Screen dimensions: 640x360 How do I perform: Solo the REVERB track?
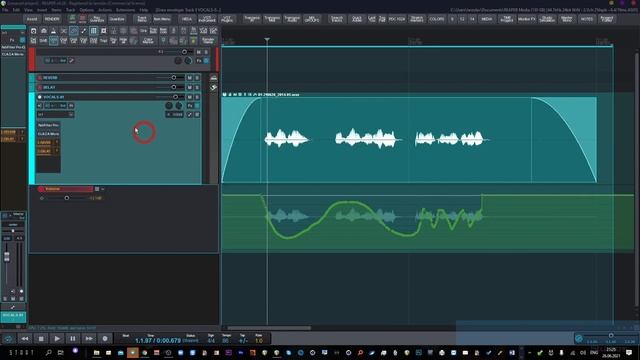point(197,78)
